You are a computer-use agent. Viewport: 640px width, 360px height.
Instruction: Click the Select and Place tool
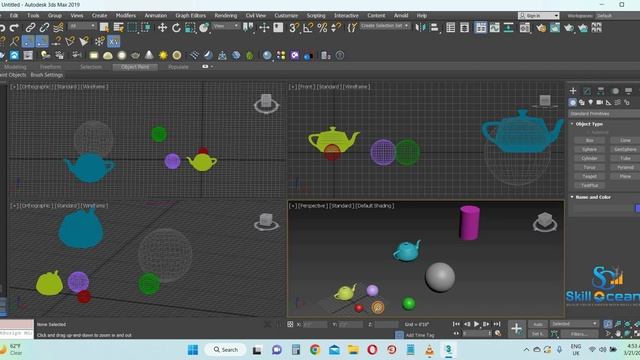click(x=204, y=28)
